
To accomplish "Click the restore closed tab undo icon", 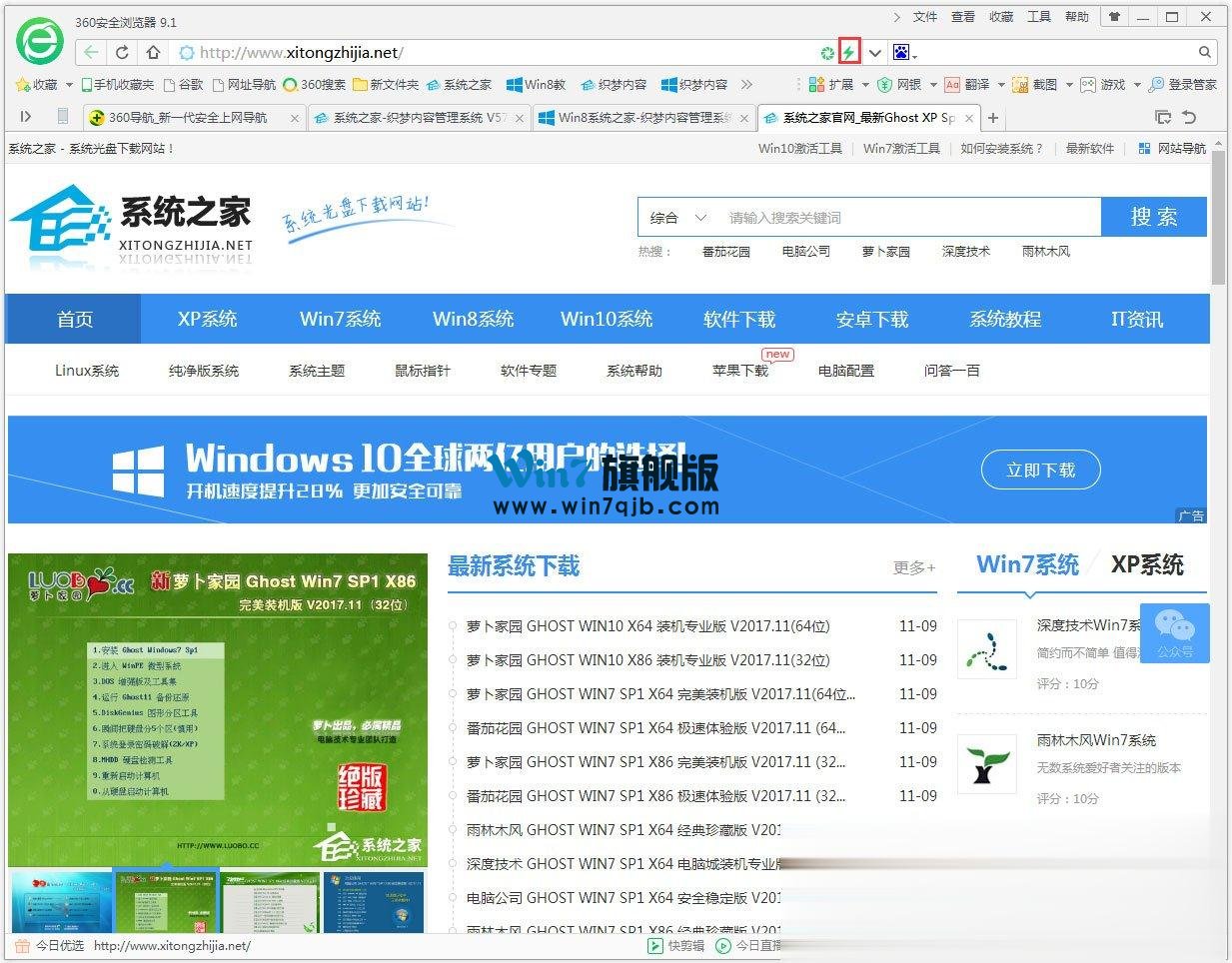I will (1189, 117).
